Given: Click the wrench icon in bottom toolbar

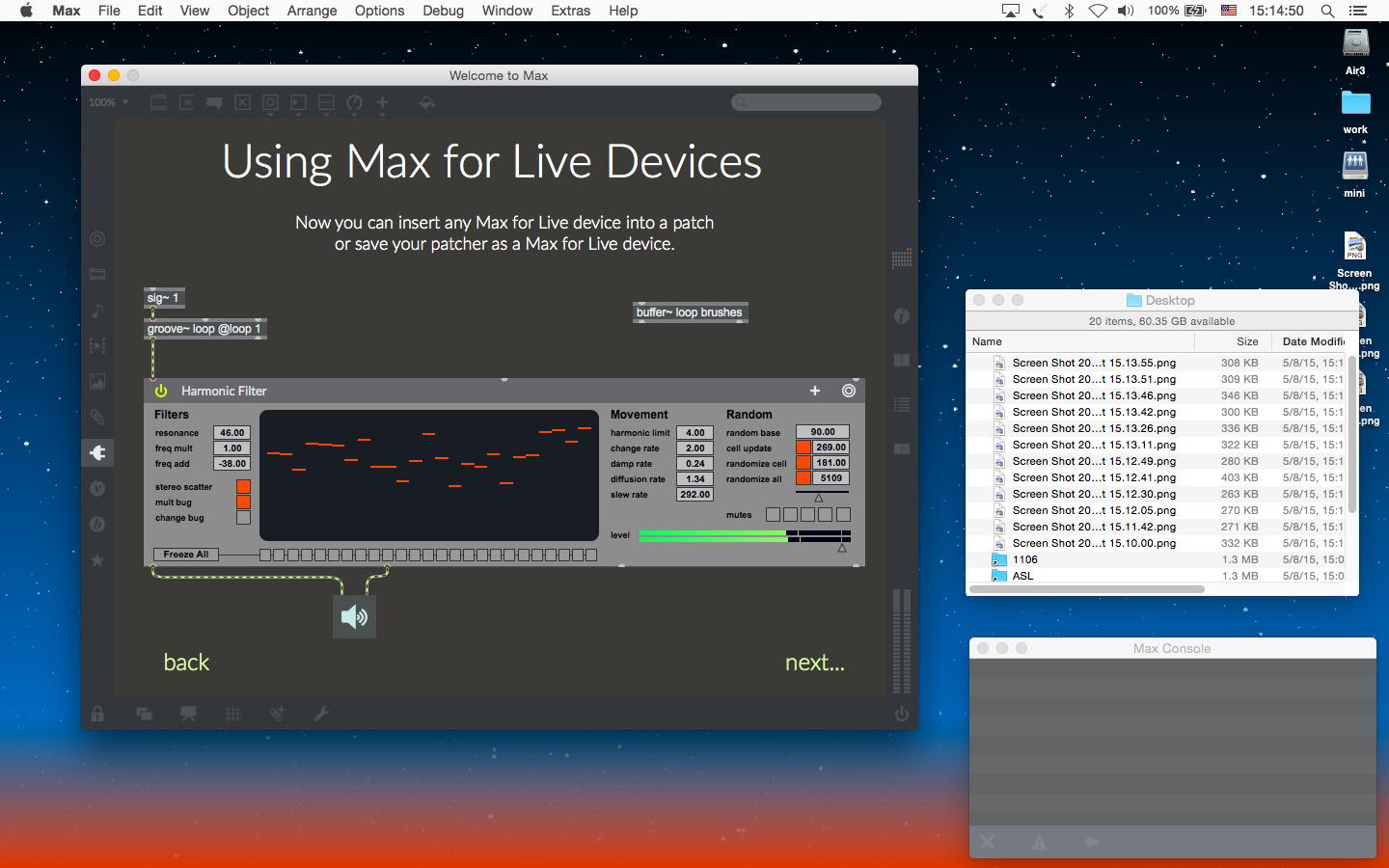Looking at the screenshot, I should 321,714.
